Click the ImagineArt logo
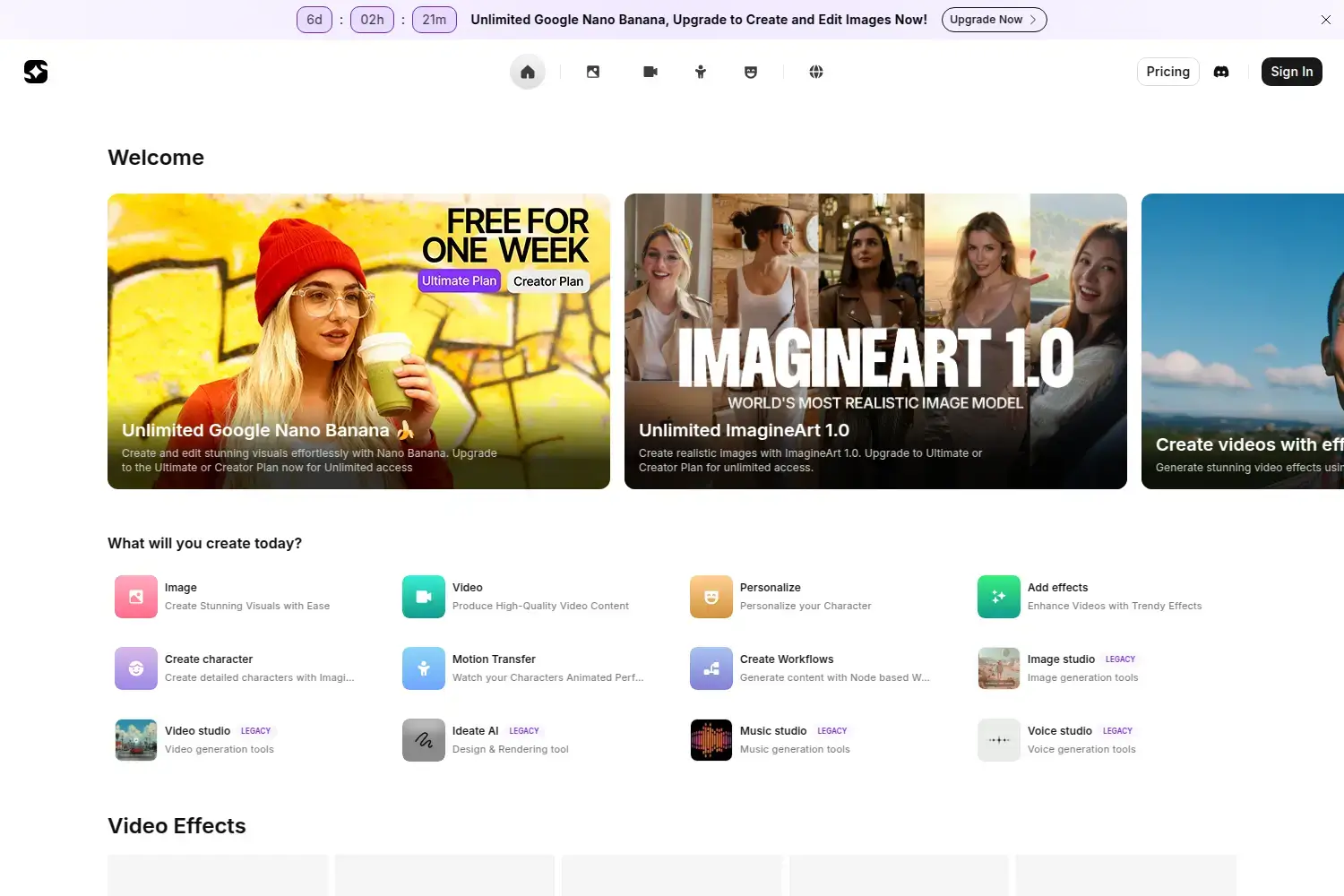This screenshot has width=1344, height=896. pos(36,72)
